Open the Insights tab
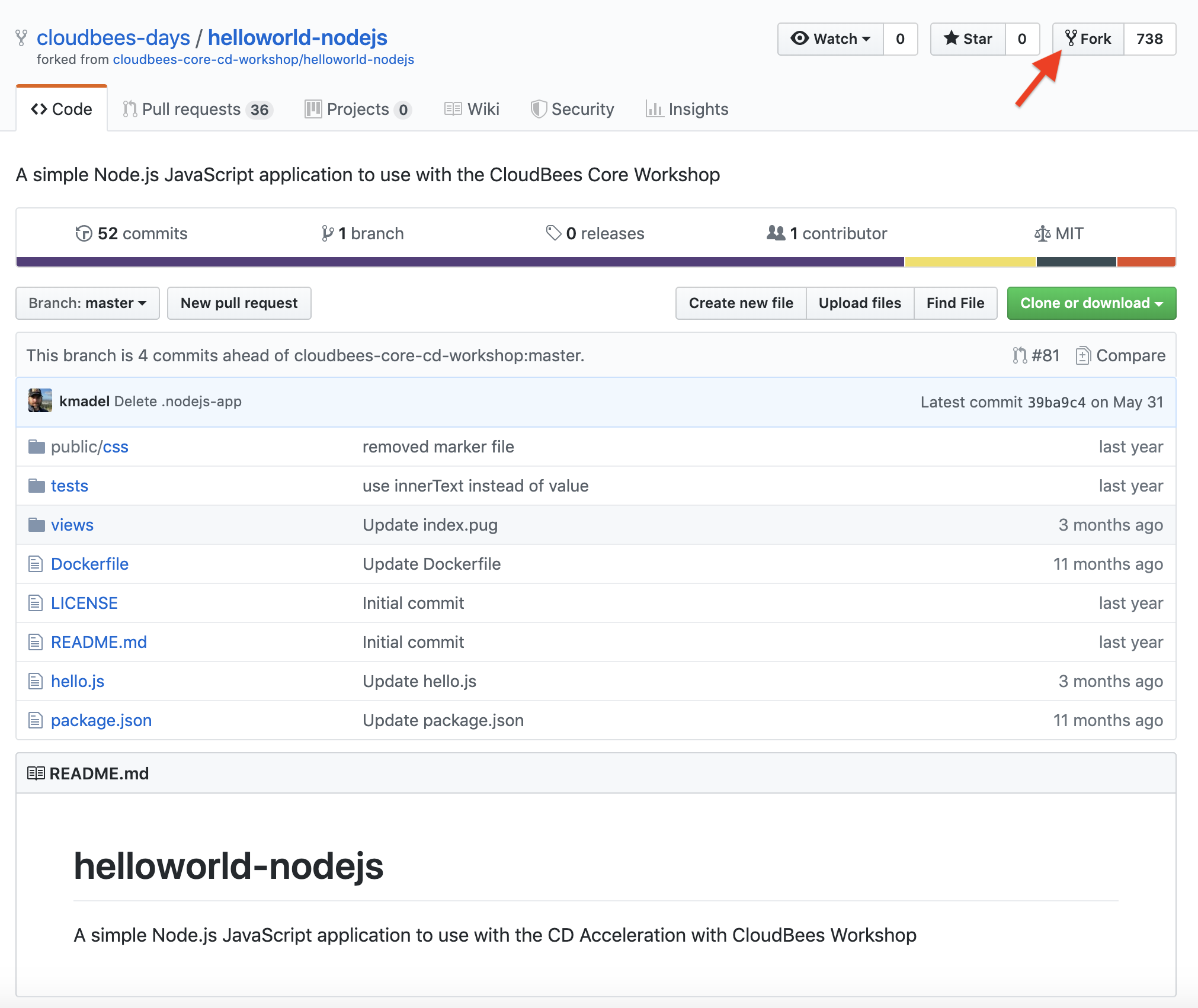Viewport: 1198px width, 1008px height. pyautogui.click(x=687, y=110)
